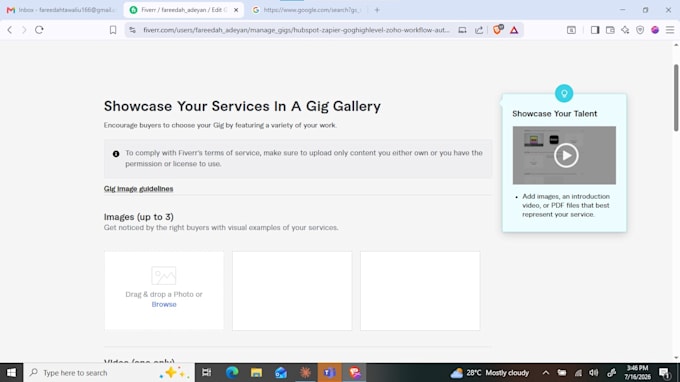Click the Images (up to 3) heading

click(x=139, y=217)
